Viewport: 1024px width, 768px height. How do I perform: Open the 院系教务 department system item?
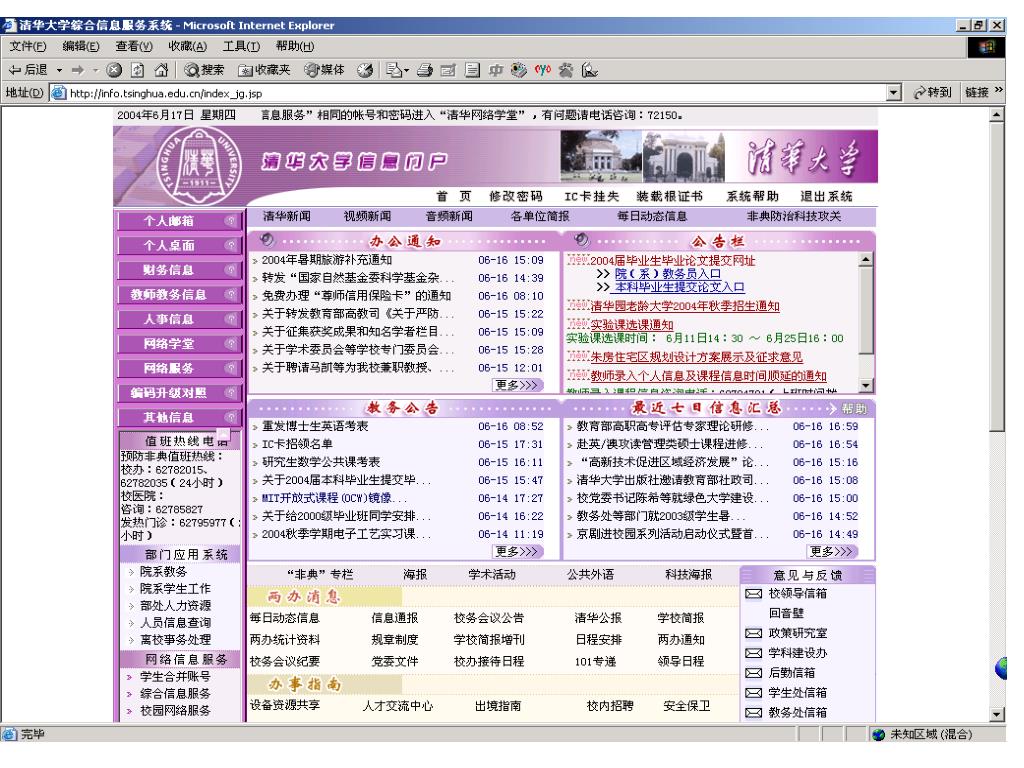tap(163, 571)
